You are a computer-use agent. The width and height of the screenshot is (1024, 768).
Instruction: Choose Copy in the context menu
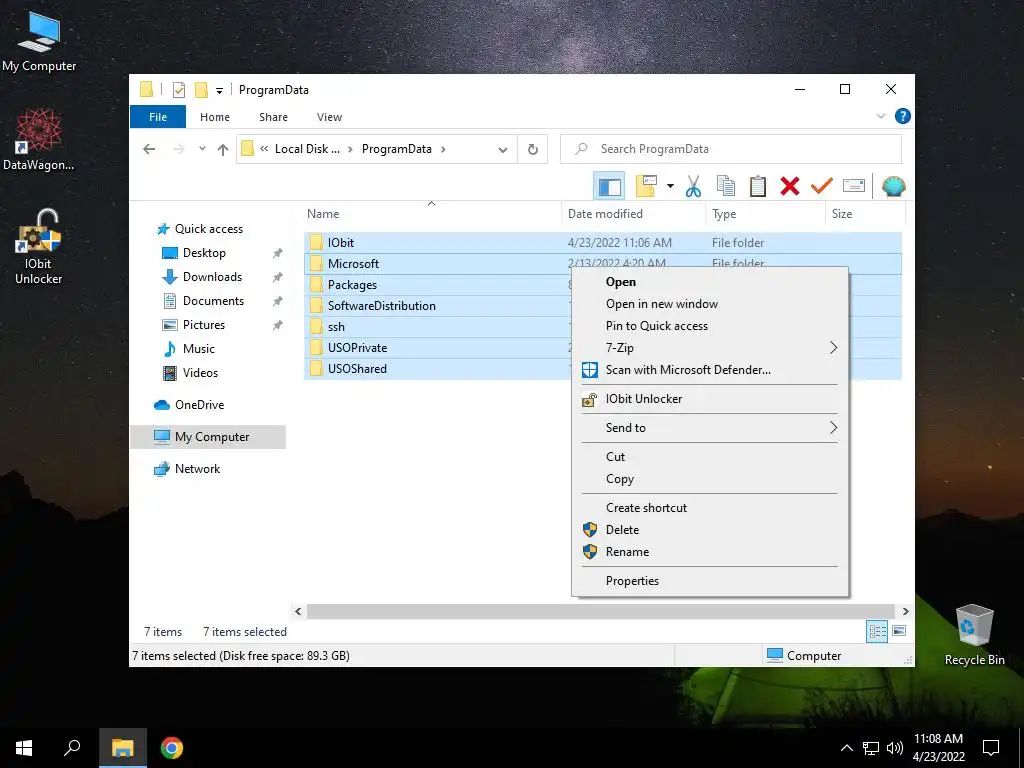[x=710, y=479]
